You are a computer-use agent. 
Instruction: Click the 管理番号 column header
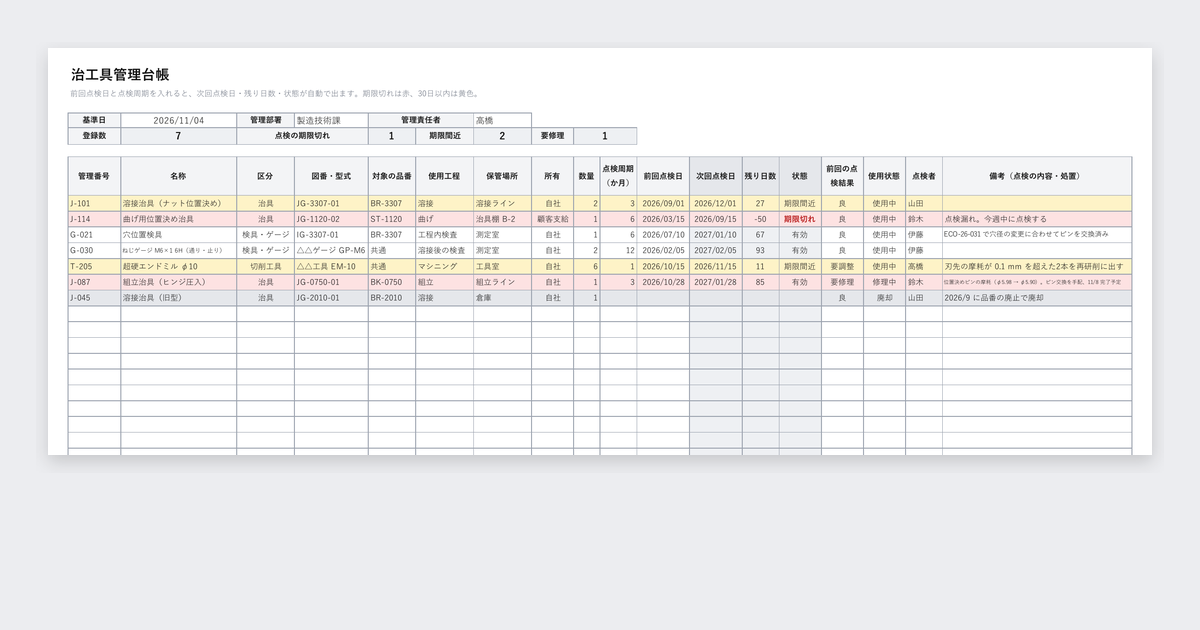[94, 176]
